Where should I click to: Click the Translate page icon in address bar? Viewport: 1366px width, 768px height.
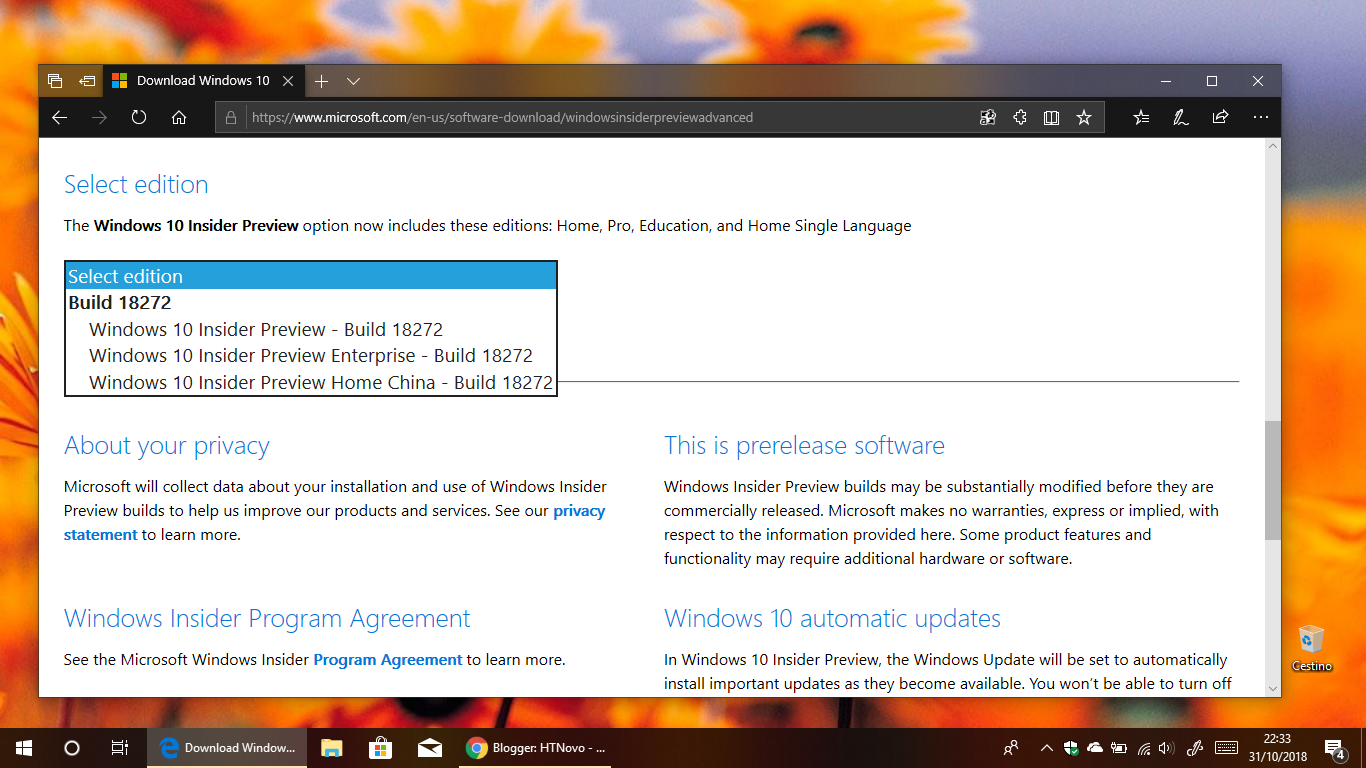(988, 117)
